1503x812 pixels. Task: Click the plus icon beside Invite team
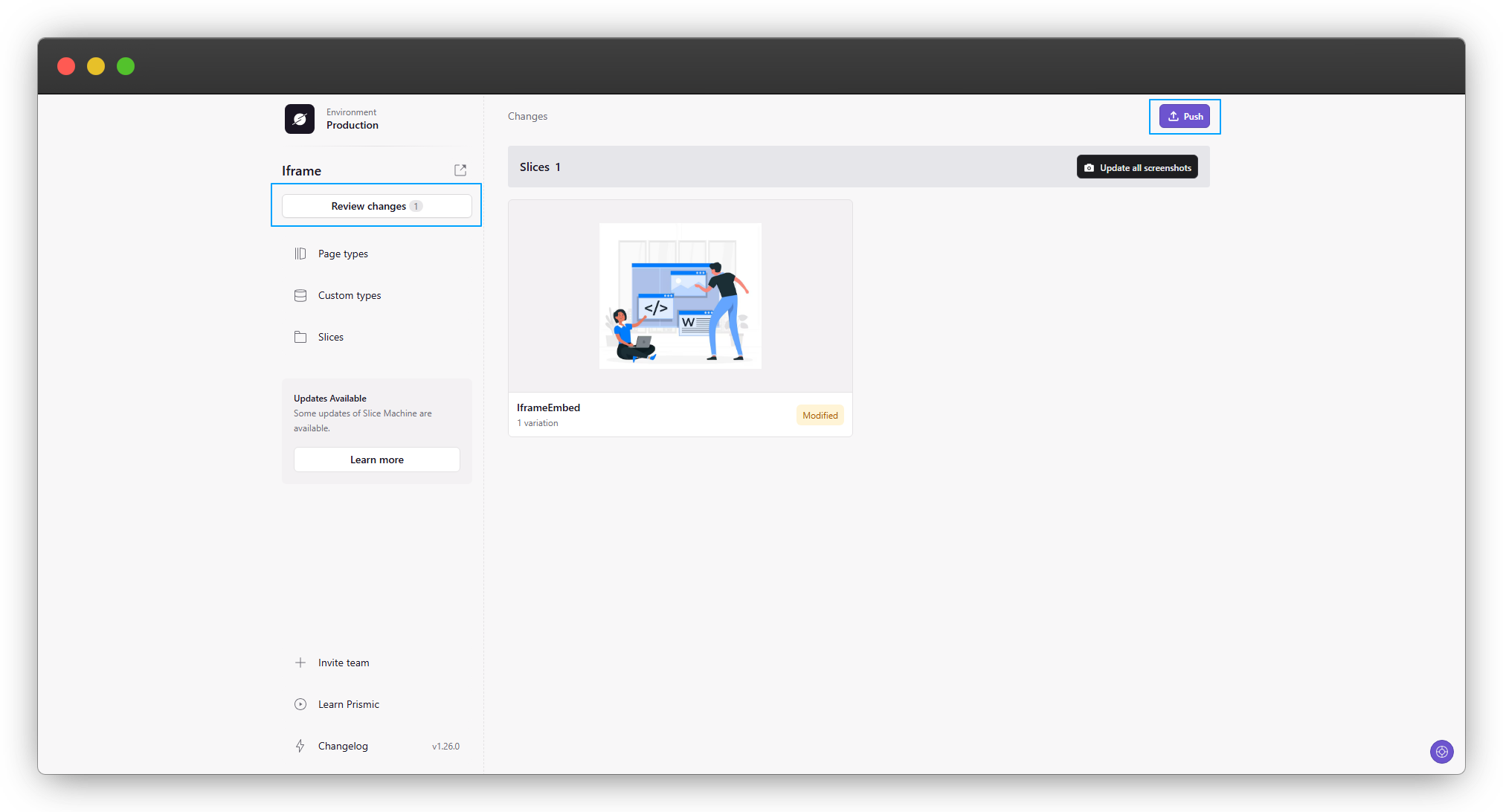pos(300,663)
